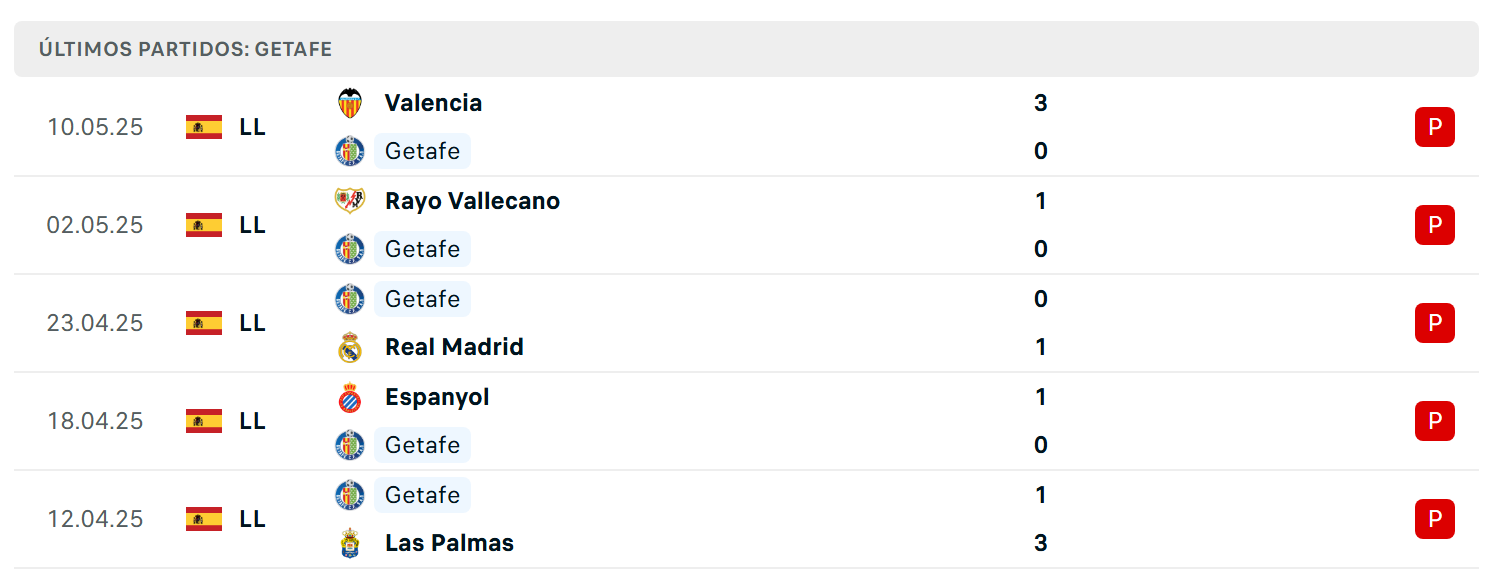Click Getafe crest in the Valencia match
Screen dimensions: 1494x584
pos(349,151)
